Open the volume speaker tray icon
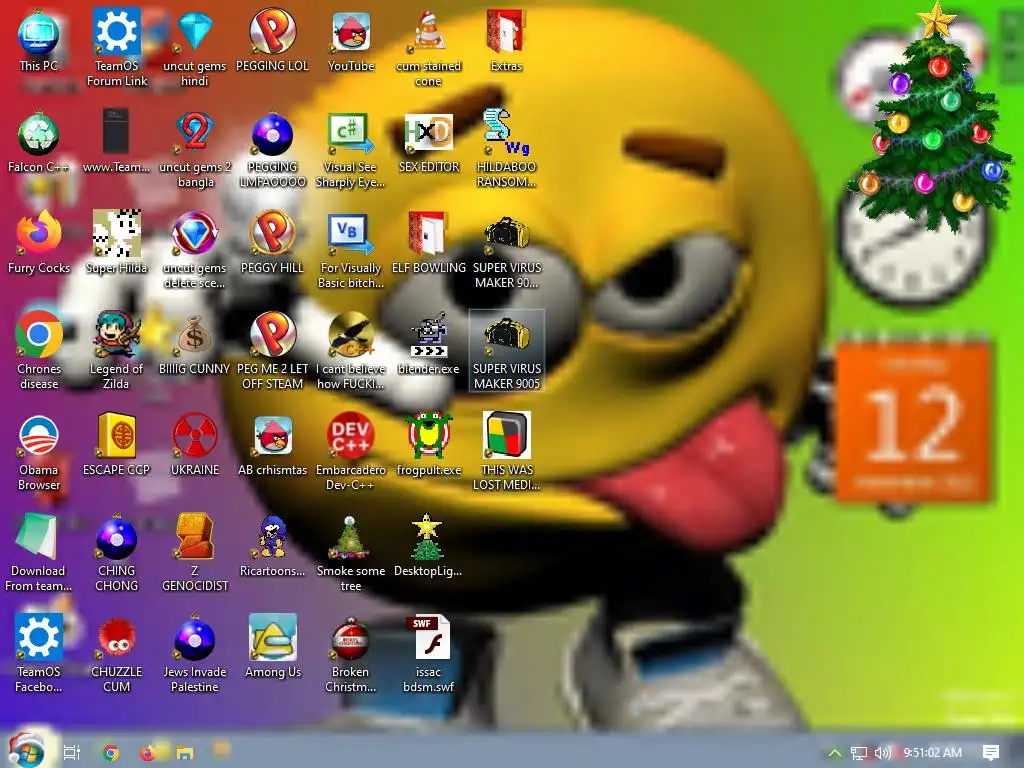 [x=882, y=752]
